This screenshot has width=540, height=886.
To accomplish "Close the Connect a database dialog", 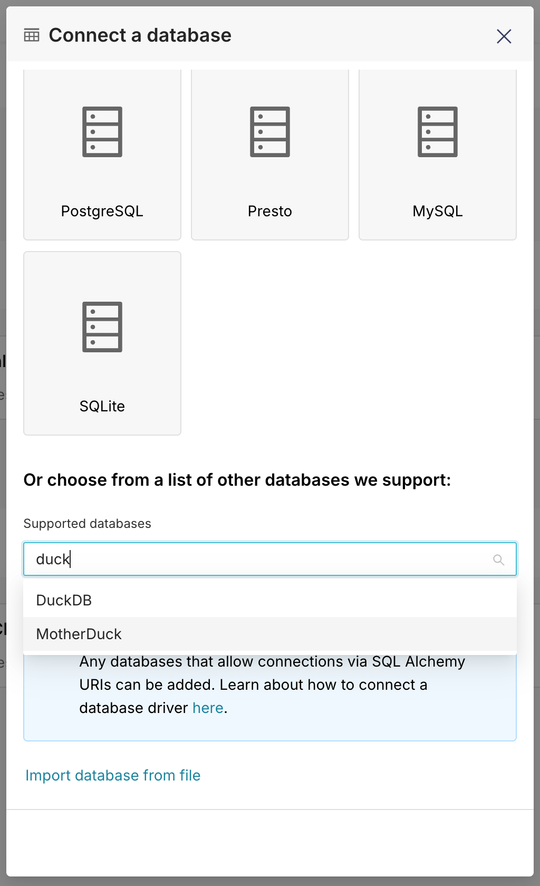I will click(504, 36).
